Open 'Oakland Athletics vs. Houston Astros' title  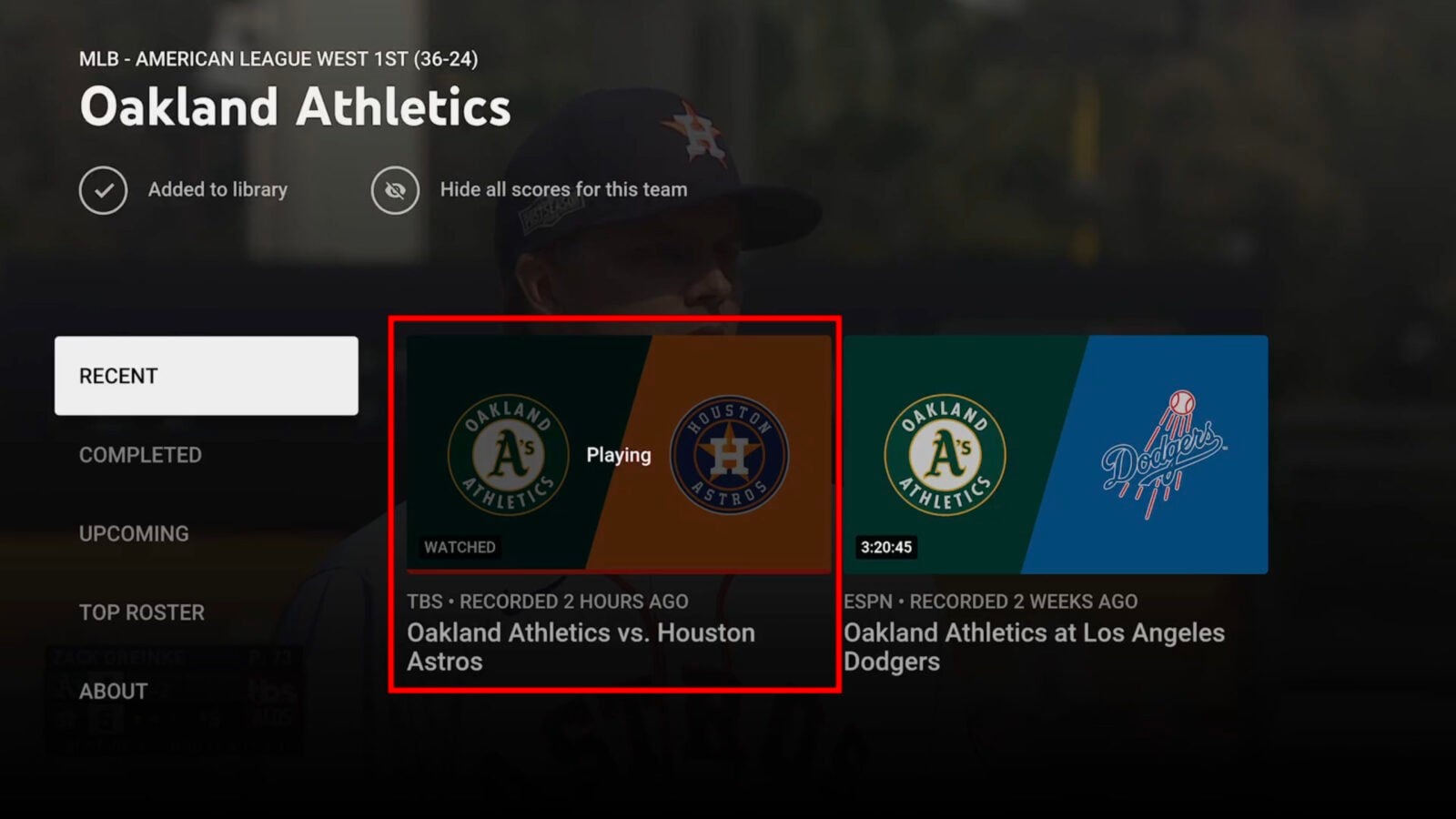tap(581, 646)
